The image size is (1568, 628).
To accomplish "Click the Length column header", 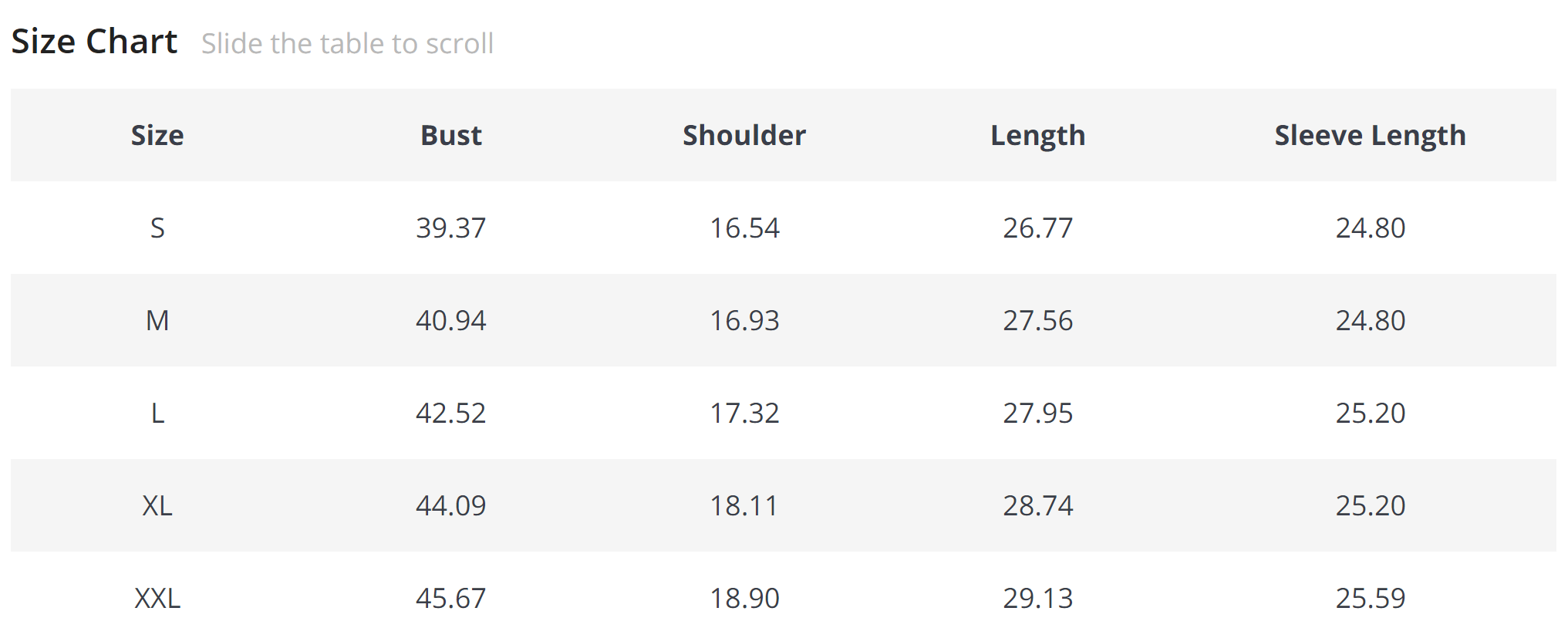I will (1037, 135).
